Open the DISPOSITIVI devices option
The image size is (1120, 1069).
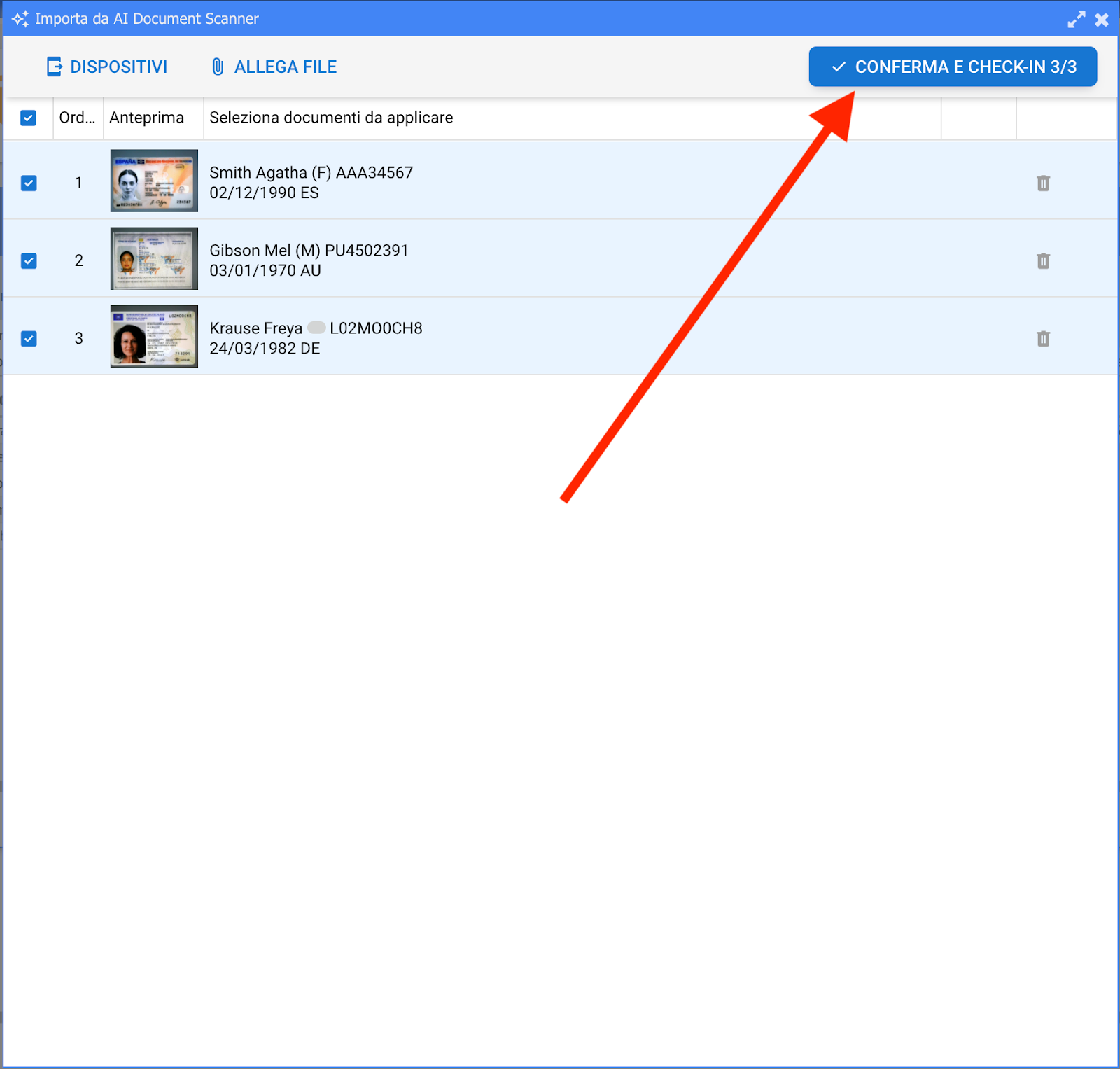[x=107, y=67]
